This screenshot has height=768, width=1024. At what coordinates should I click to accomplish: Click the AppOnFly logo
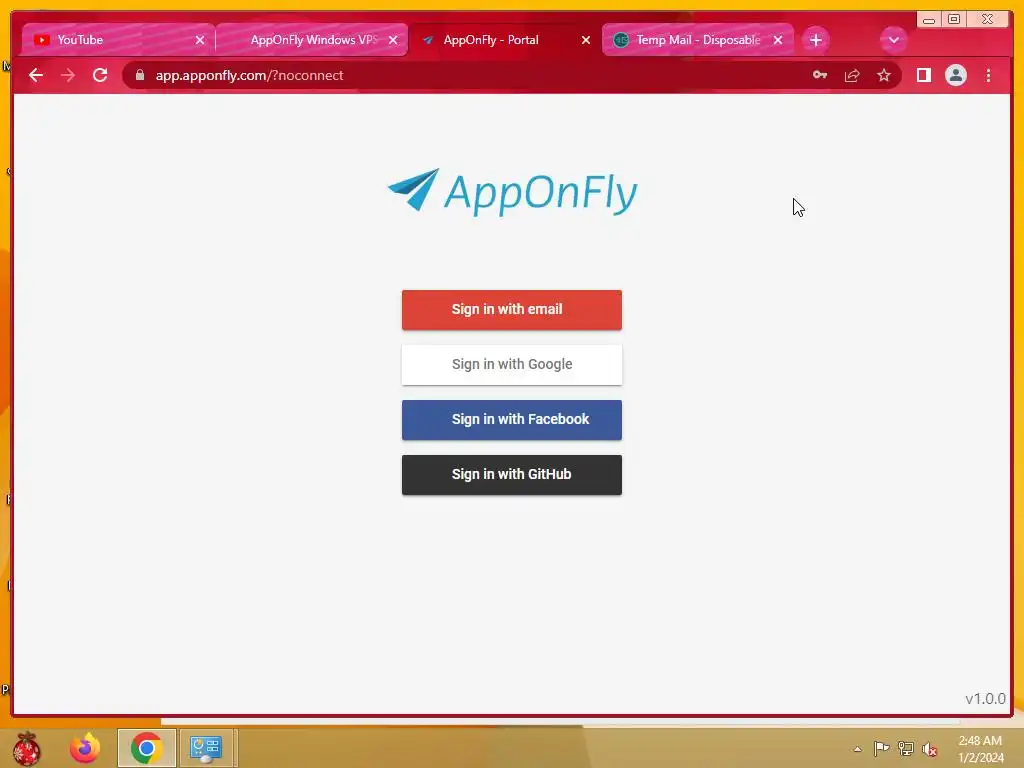pyautogui.click(x=512, y=191)
